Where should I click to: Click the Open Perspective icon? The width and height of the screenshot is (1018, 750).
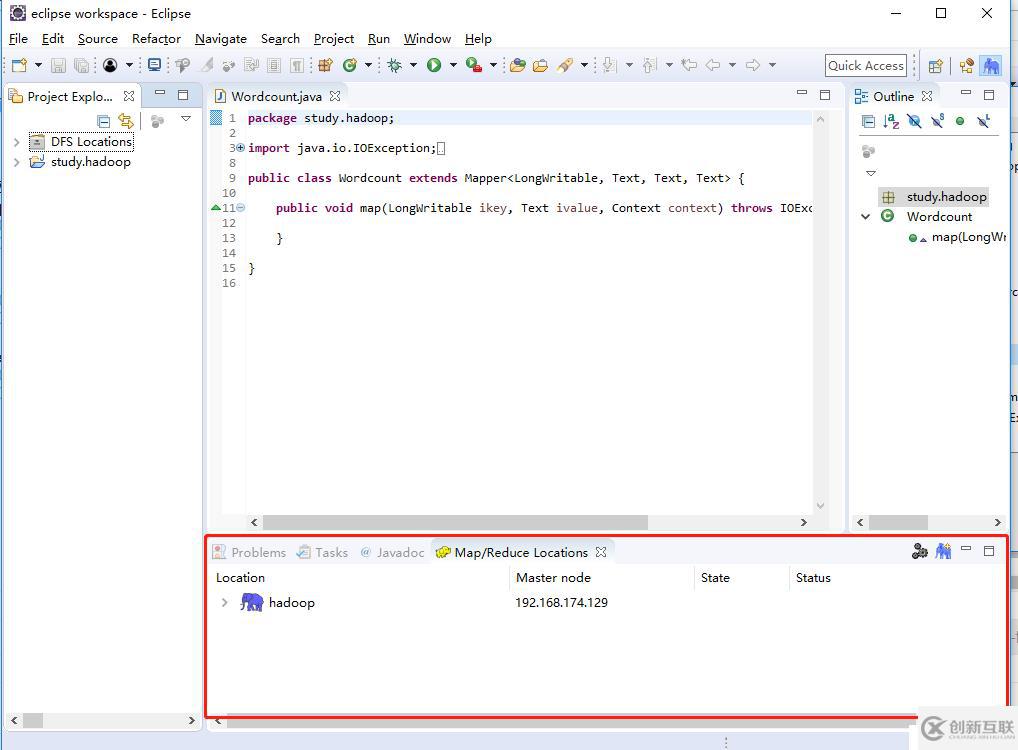point(936,66)
